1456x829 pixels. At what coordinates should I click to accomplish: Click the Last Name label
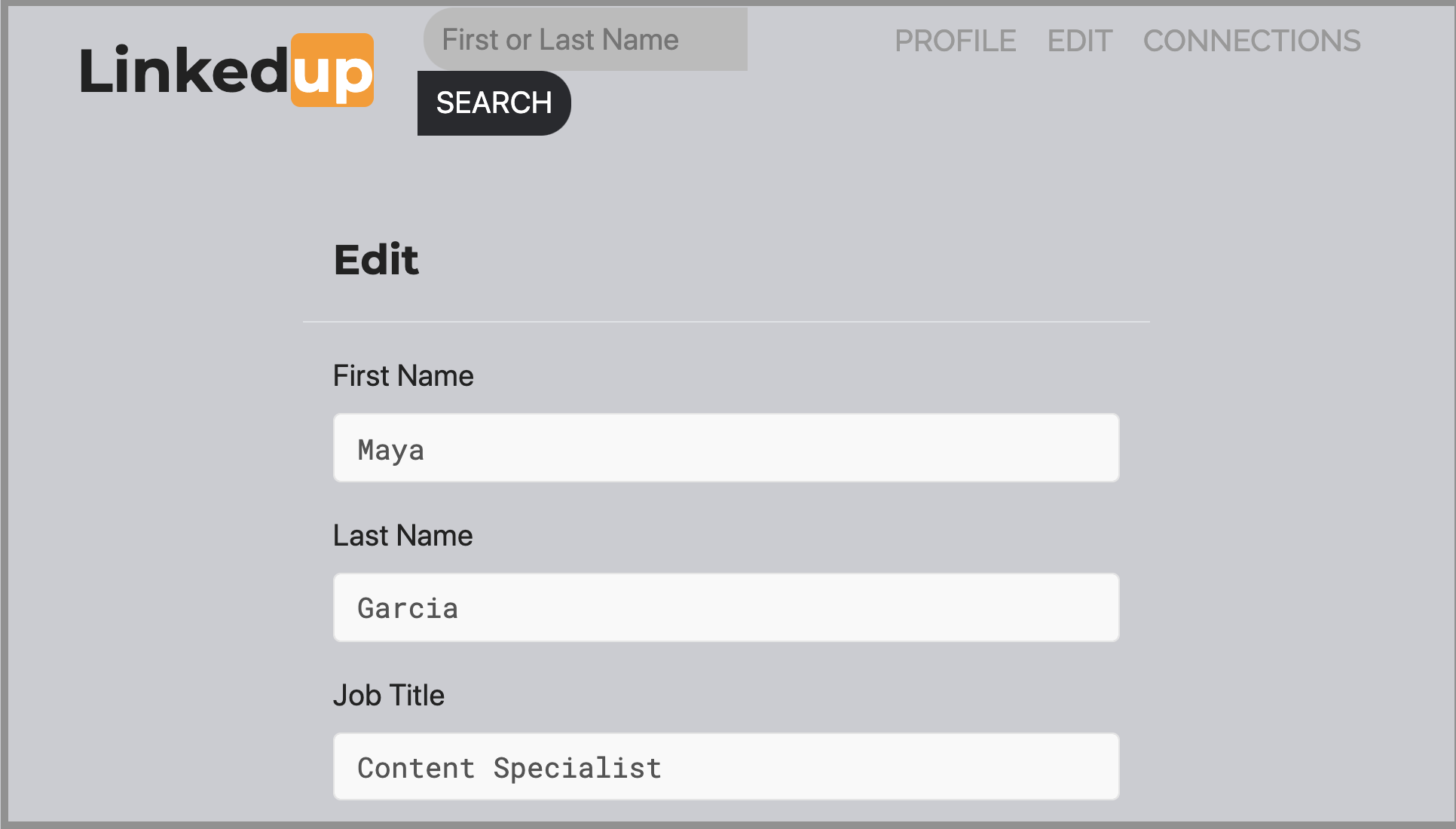(402, 535)
